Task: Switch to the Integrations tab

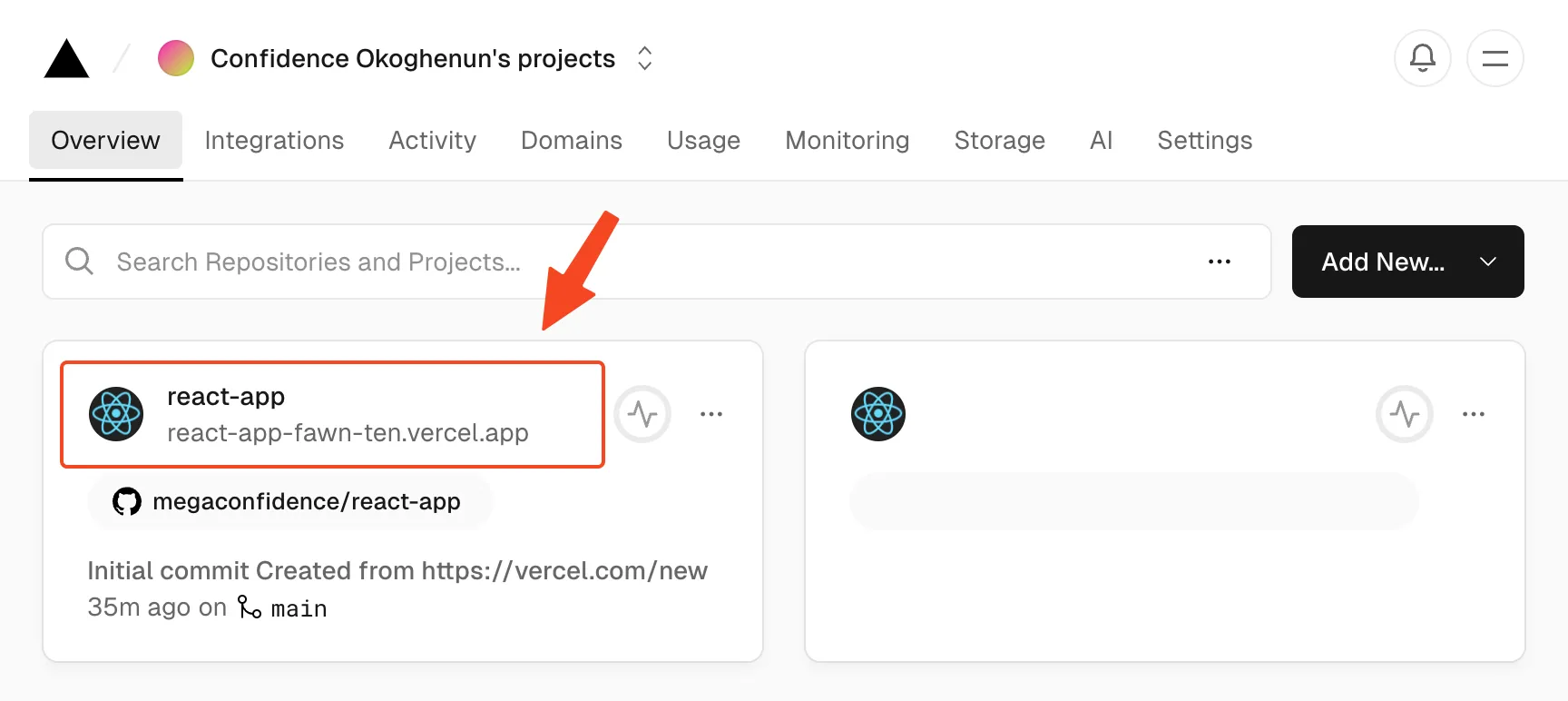Action: (x=274, y=140)
